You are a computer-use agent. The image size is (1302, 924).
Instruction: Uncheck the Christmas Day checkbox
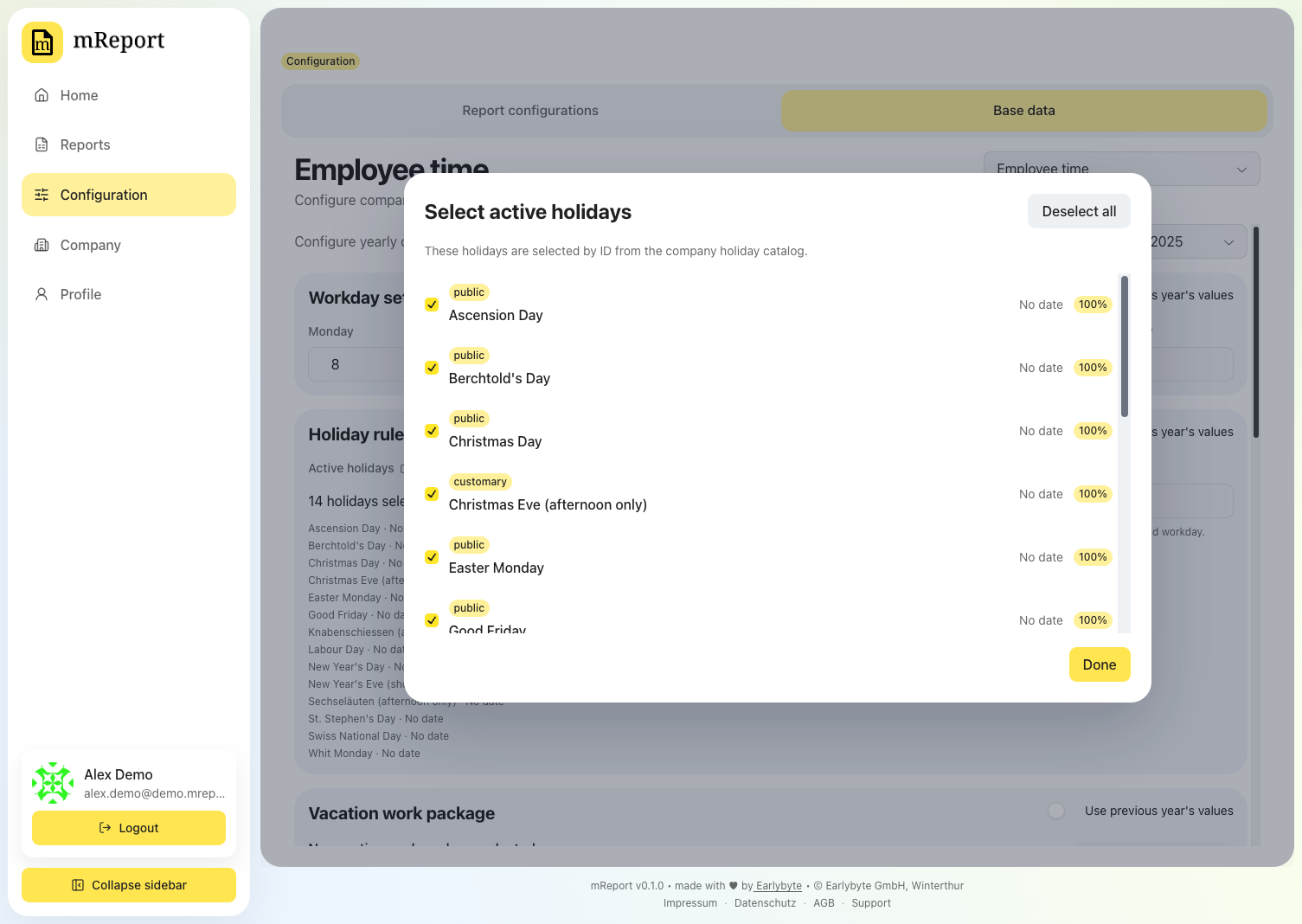[x=432, y=431]
